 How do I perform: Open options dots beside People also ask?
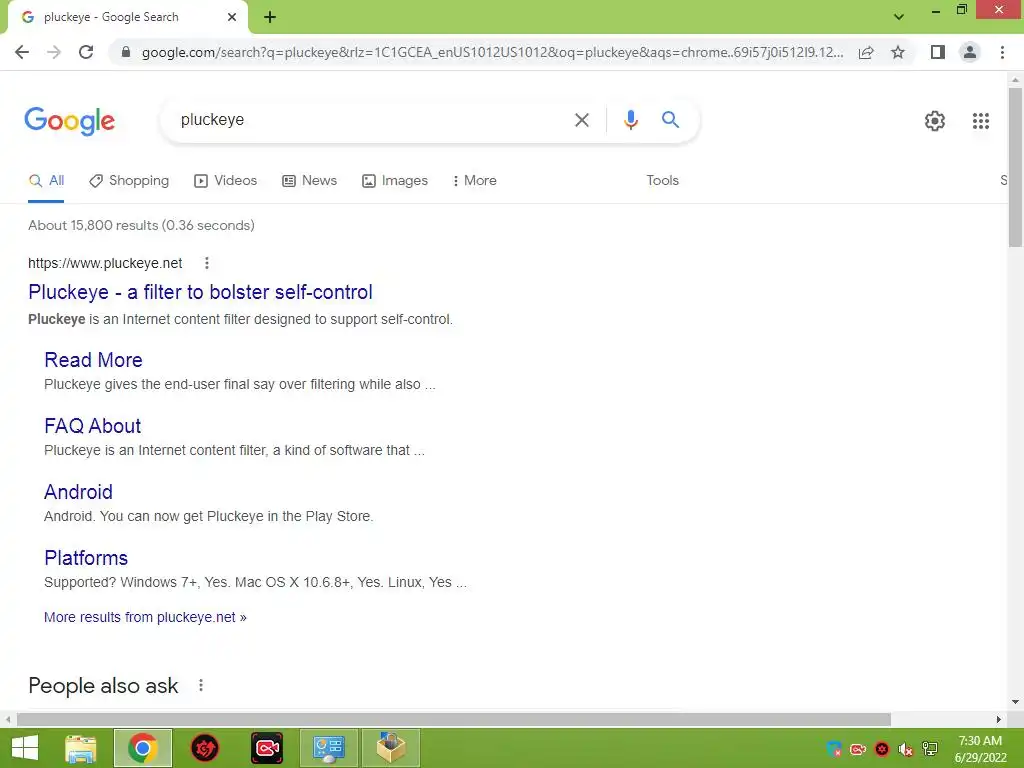point(200,685)
